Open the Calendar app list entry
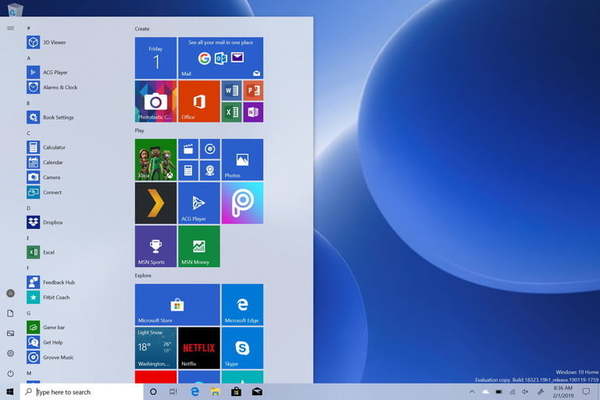The image size is (600, 400). coord(45,162)
